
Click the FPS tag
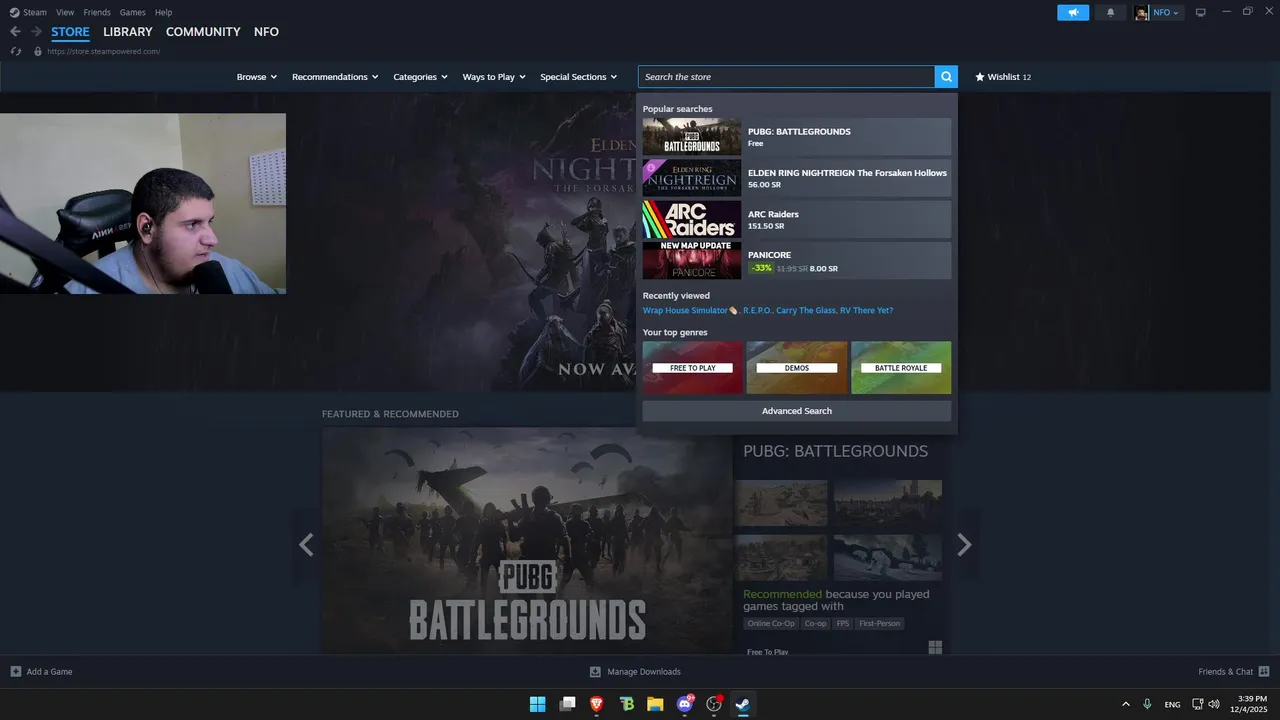[x=843, y=623]
